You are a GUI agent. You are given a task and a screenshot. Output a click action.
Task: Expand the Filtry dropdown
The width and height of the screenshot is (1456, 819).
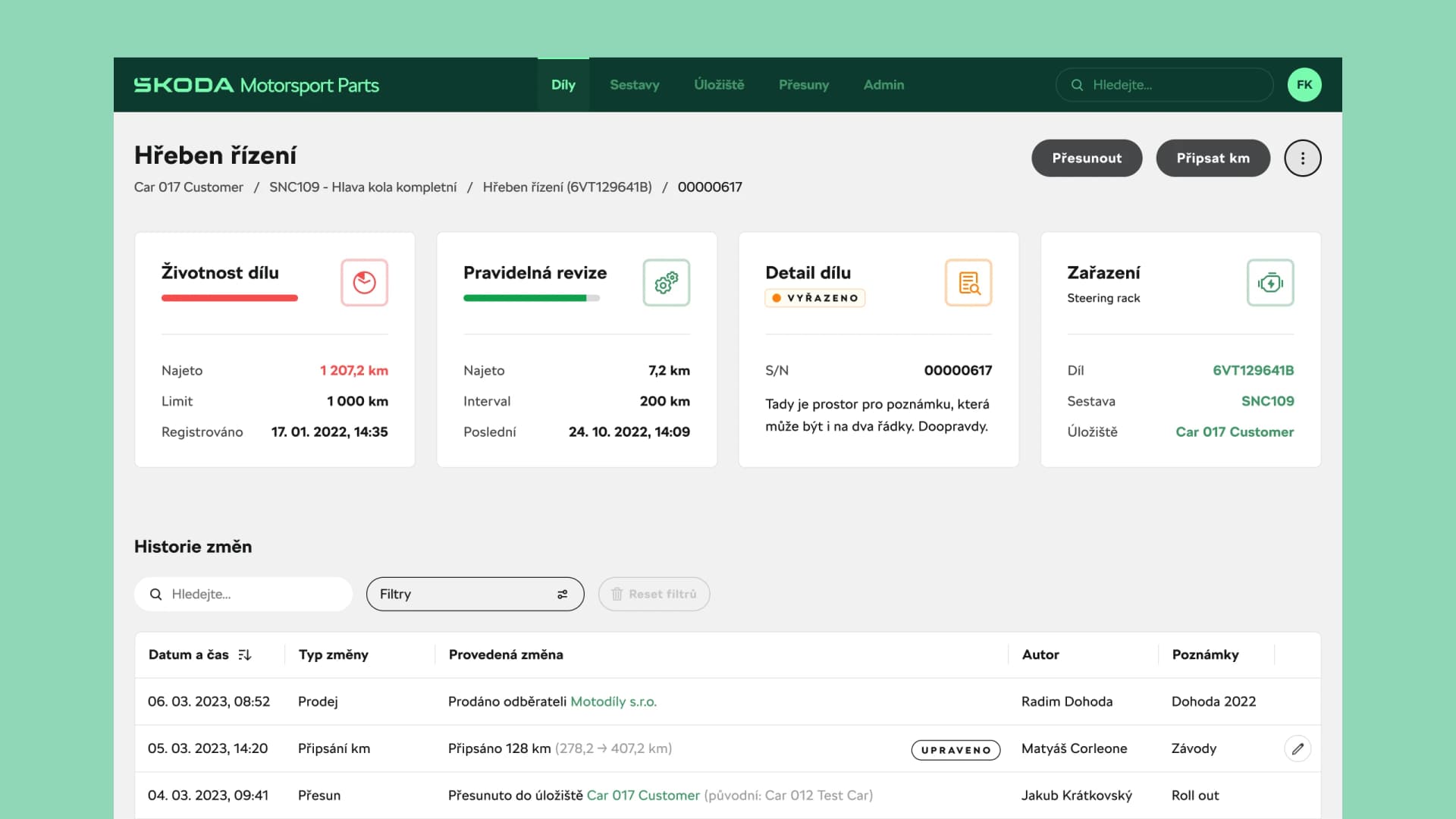click(475, 594)
